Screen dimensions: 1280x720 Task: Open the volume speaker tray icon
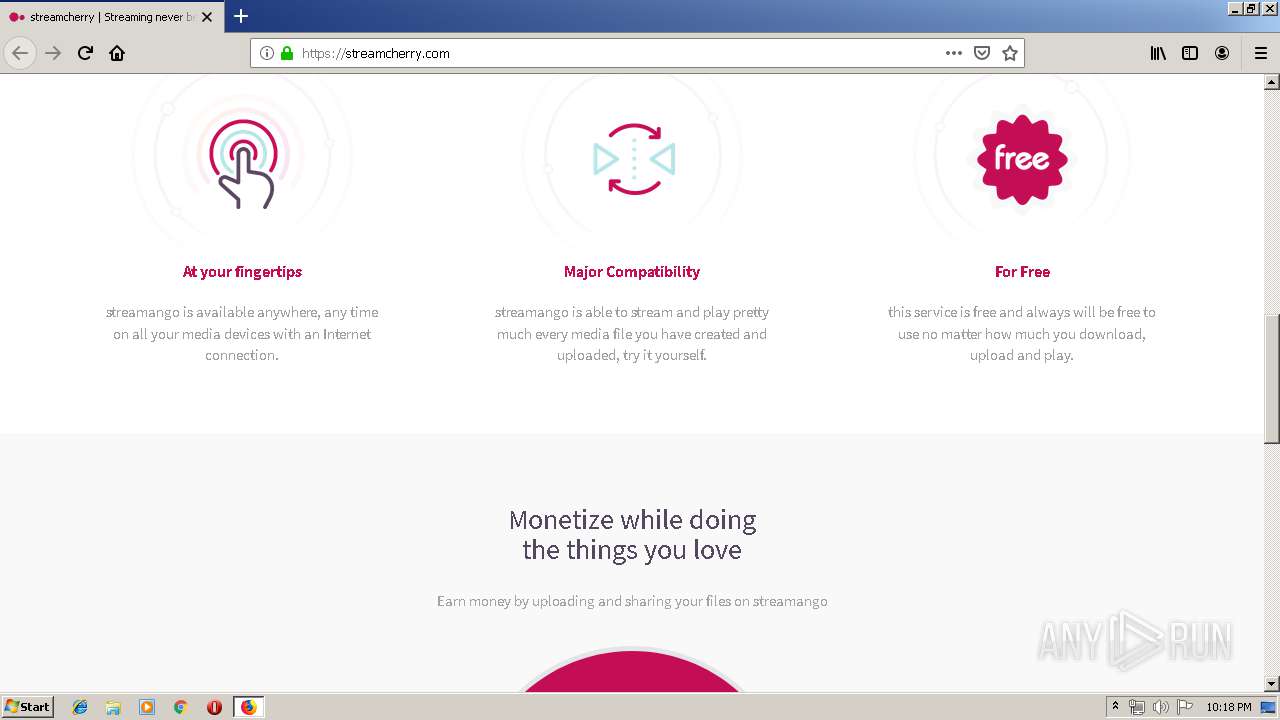point(1160,707)
